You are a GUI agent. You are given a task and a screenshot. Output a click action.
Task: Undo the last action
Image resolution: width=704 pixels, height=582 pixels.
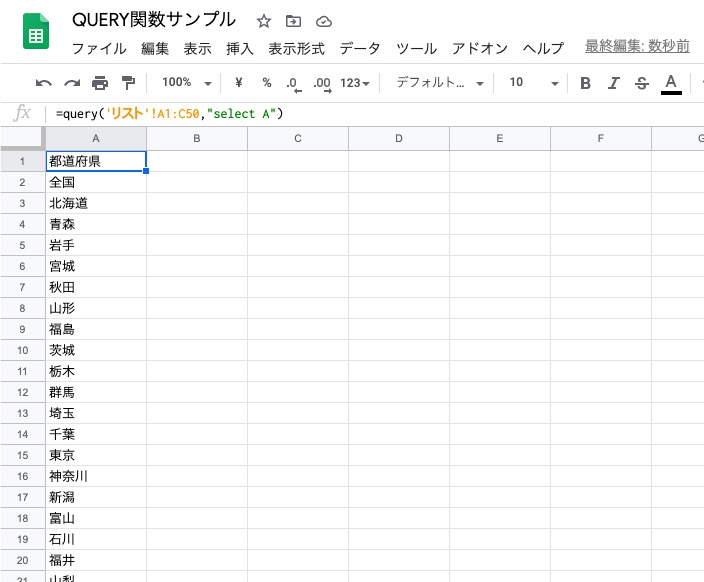(x=44, y=83)
